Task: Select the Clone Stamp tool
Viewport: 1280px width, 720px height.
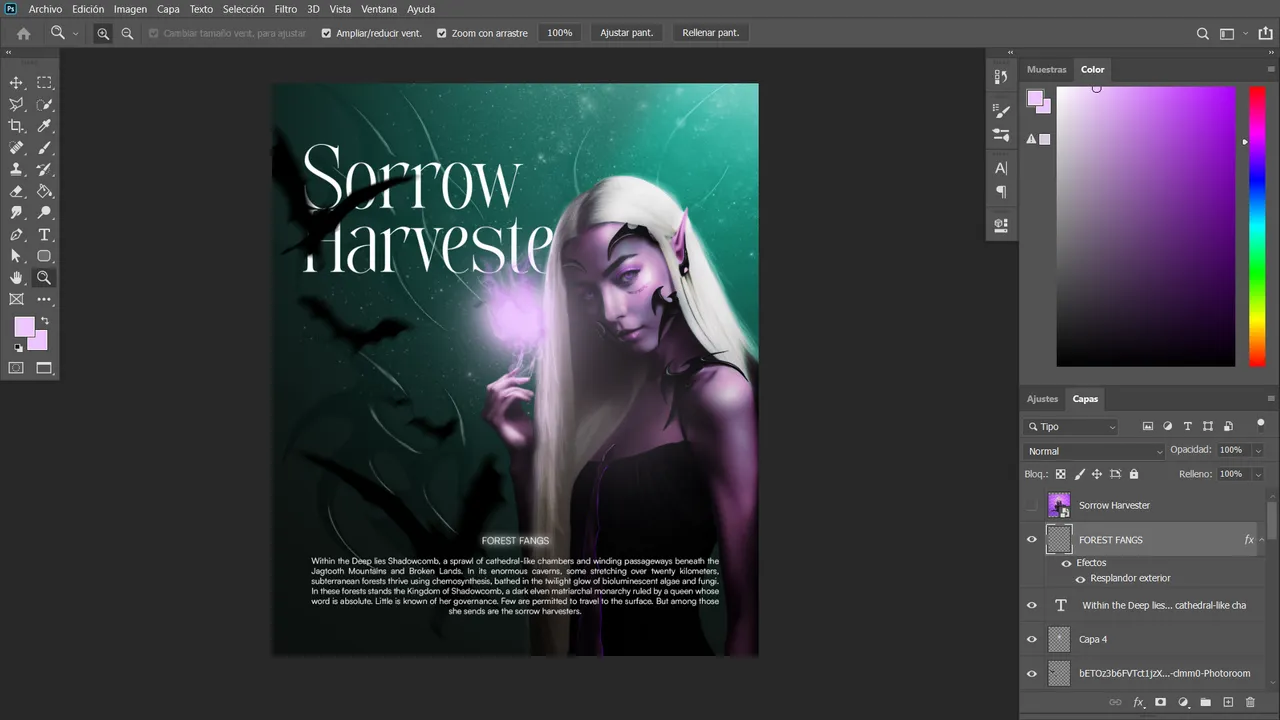Action: tap(16, 170)
